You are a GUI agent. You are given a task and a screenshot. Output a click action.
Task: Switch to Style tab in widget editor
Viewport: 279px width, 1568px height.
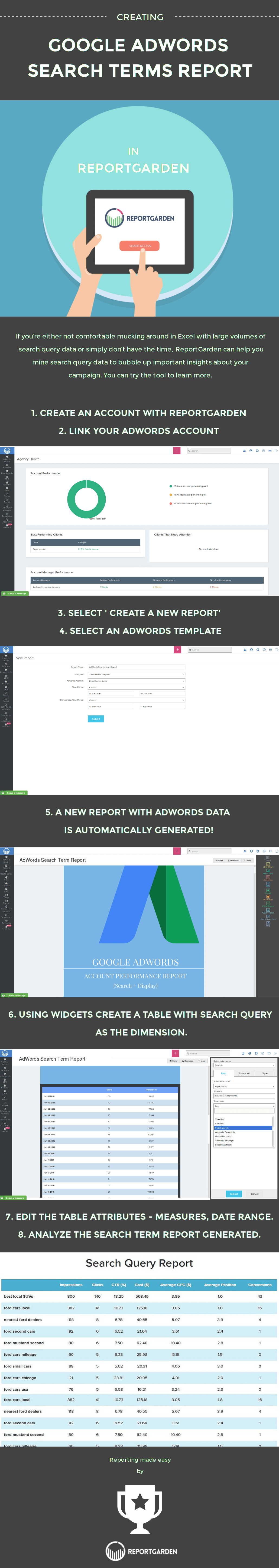(x=265, y=1073)
